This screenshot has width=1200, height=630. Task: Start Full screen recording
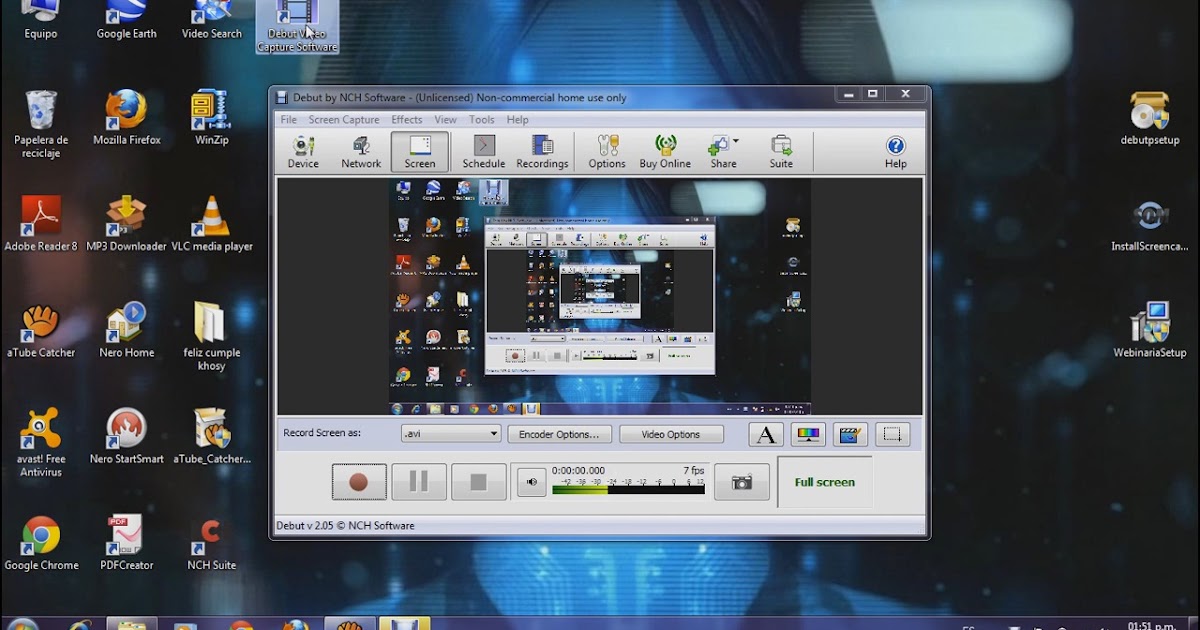click(824, 481)
